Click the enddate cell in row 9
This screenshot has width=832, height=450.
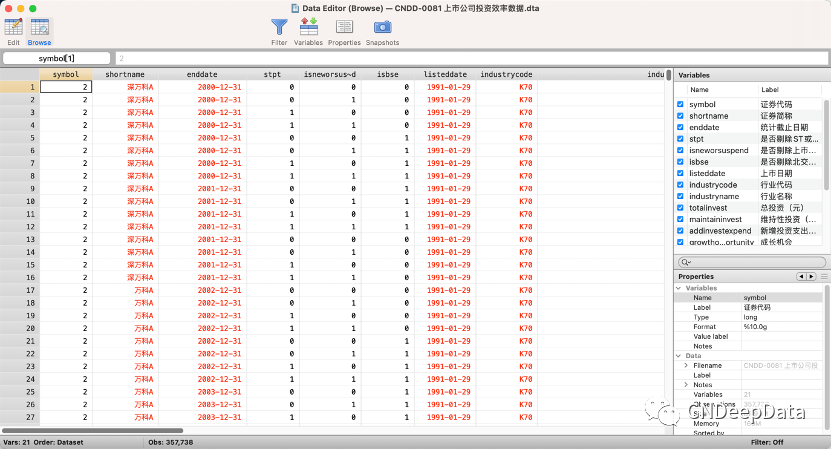[x=202, y=189]
